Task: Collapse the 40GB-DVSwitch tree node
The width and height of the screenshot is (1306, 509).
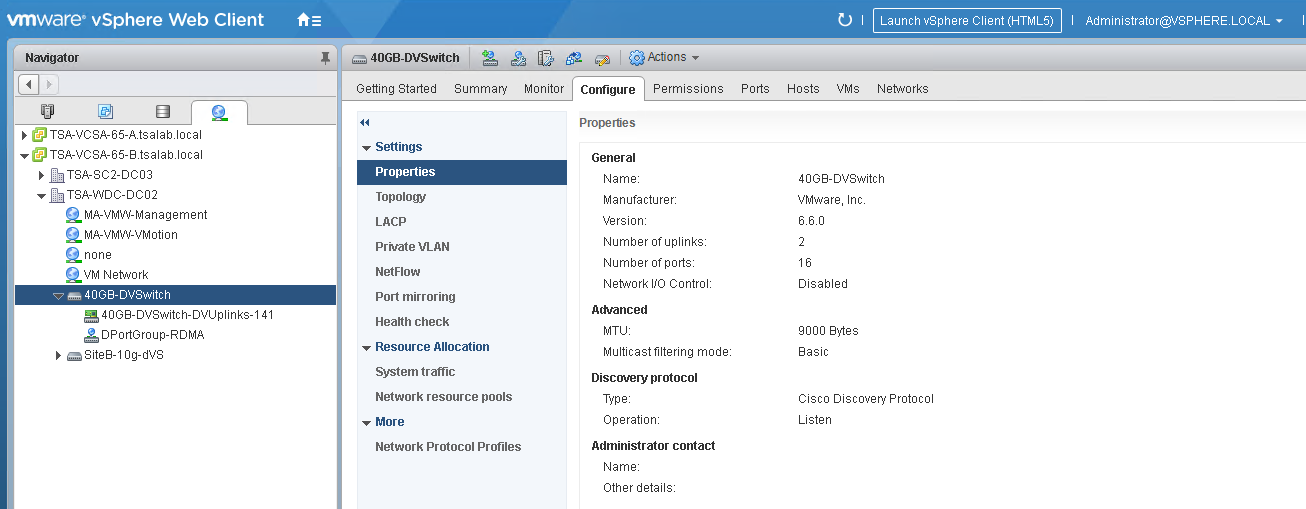Action: click(58, 295)
